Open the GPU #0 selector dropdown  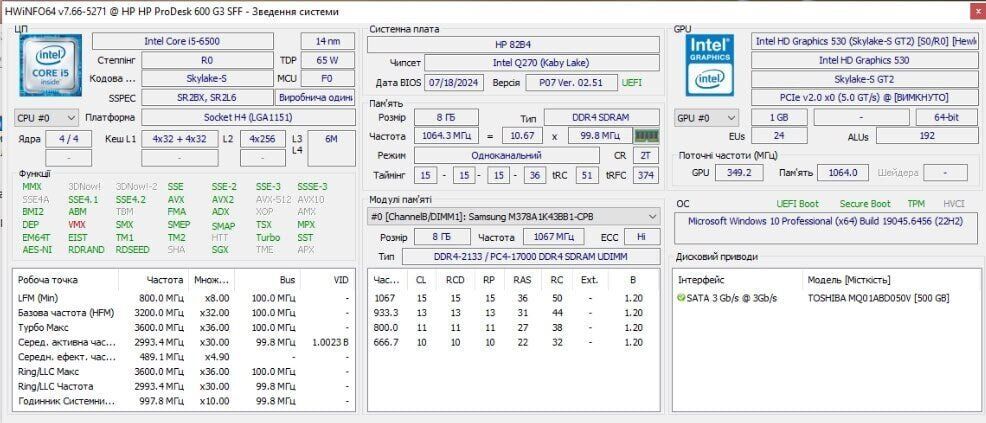(x=706, y=118)
